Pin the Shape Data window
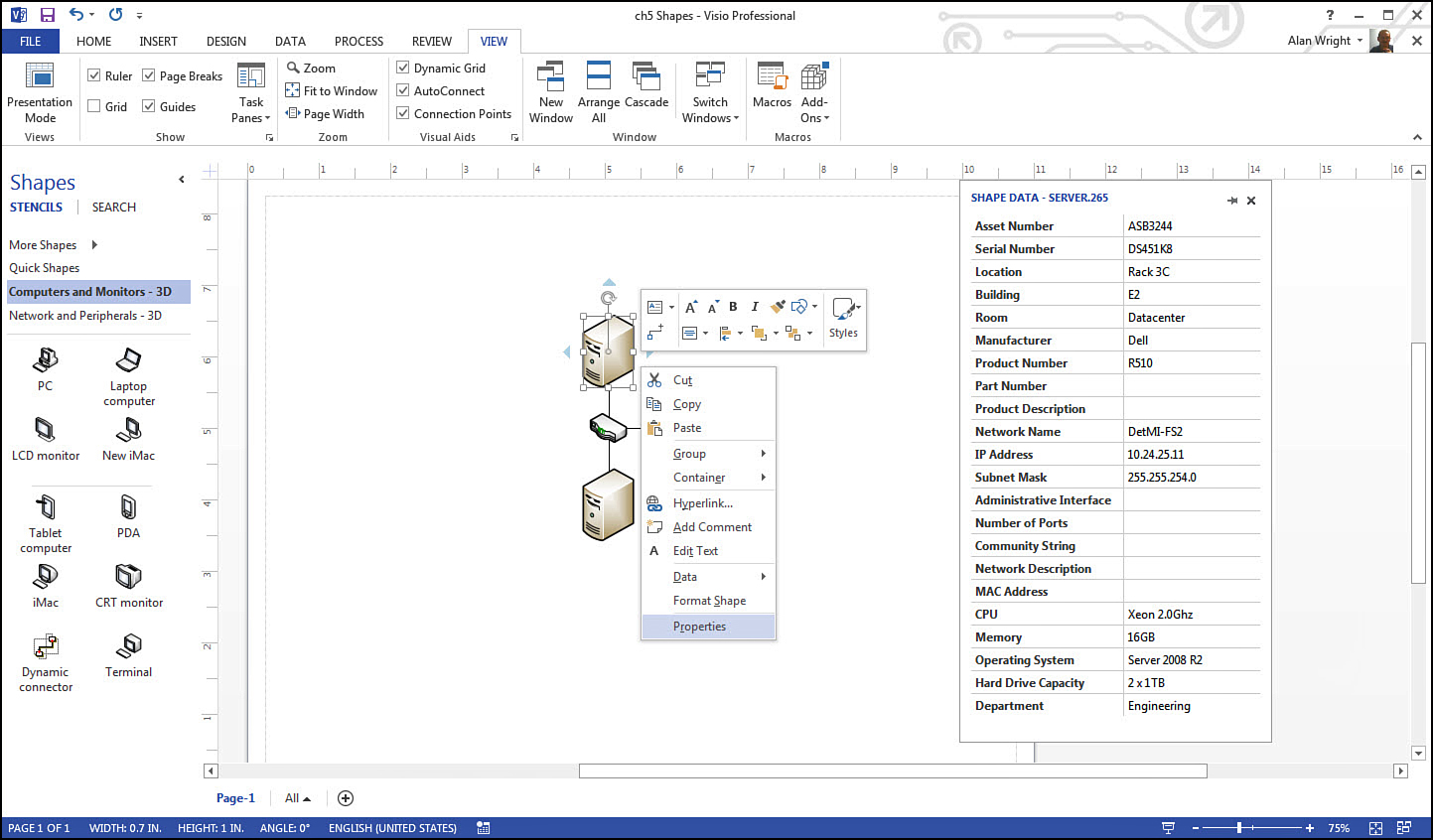This screenshot has width=1433, height=840. (1231, 201)
